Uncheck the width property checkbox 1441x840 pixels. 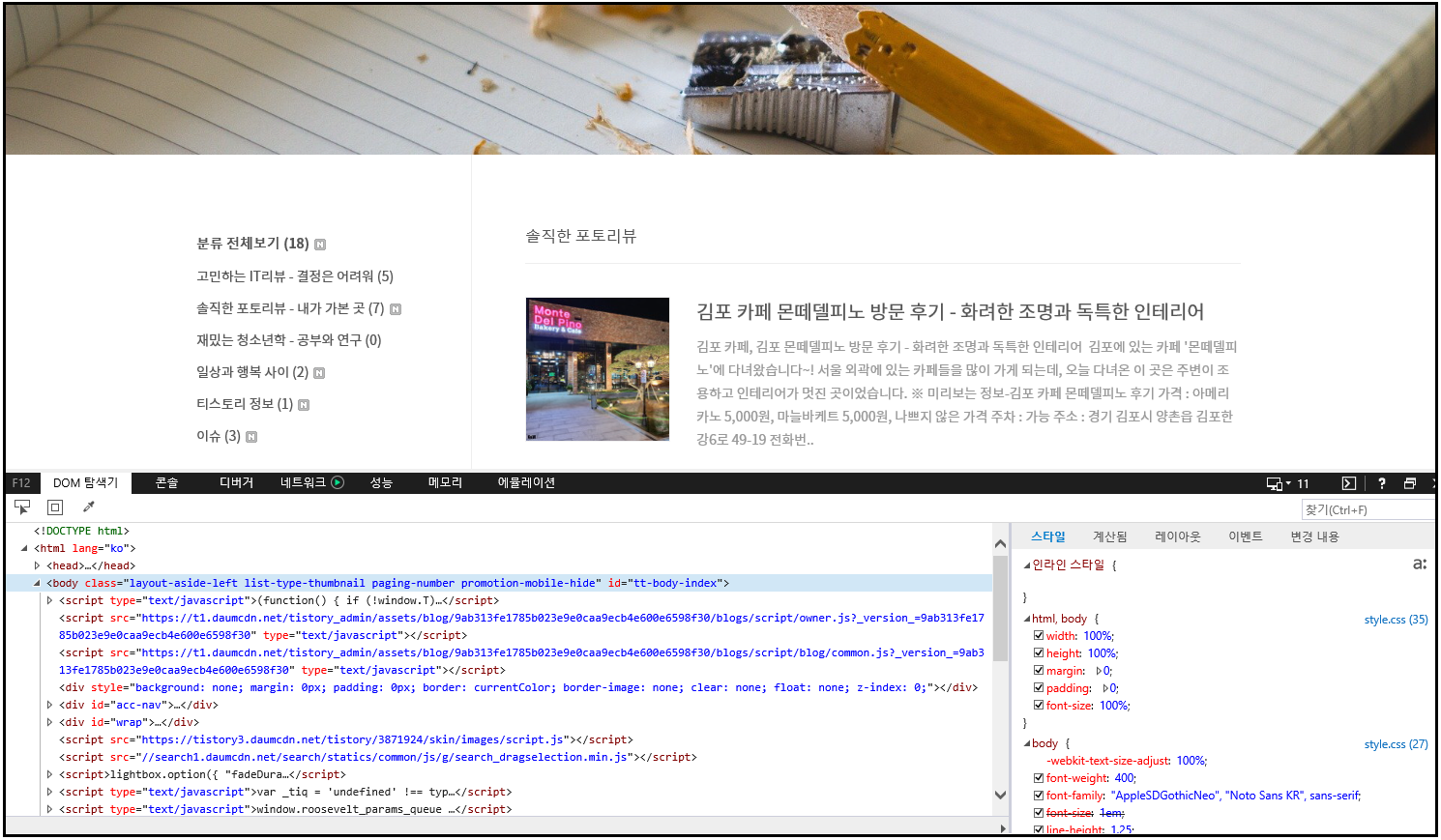pyautogui.click(x=1039, y=636)
